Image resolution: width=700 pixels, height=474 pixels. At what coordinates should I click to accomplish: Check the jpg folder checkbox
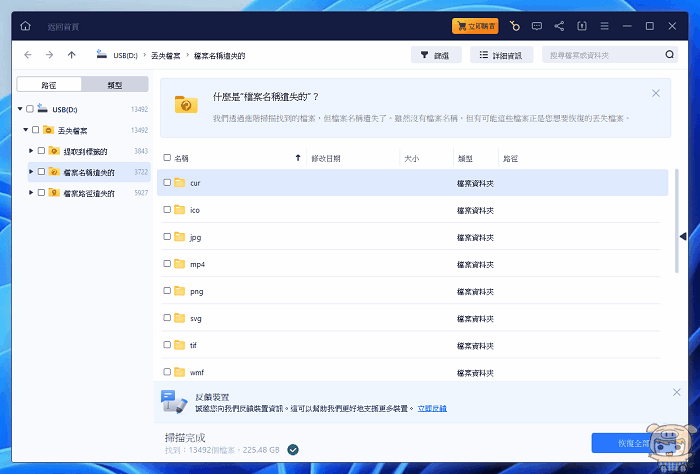point(167,237)
